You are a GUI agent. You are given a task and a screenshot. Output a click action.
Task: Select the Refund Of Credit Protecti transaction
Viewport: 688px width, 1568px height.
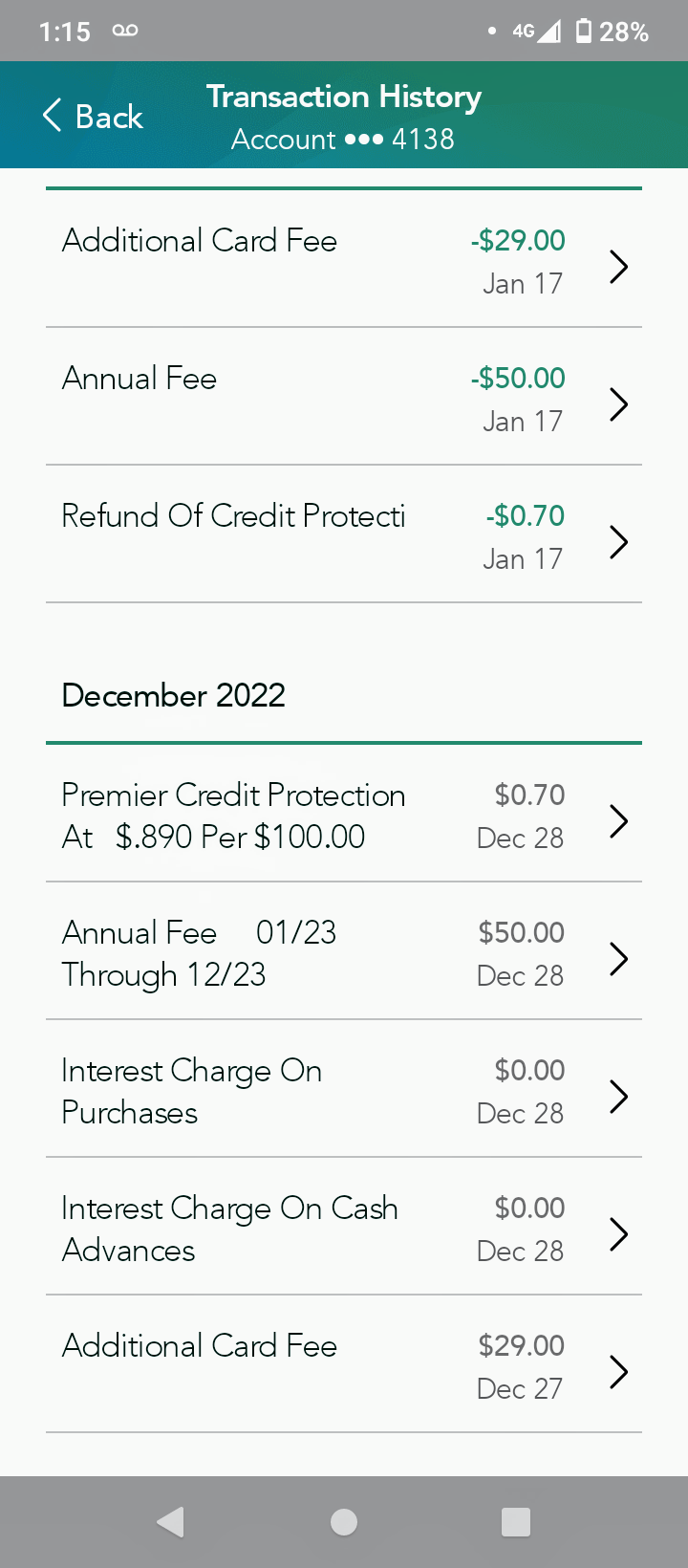click(233, 516)
